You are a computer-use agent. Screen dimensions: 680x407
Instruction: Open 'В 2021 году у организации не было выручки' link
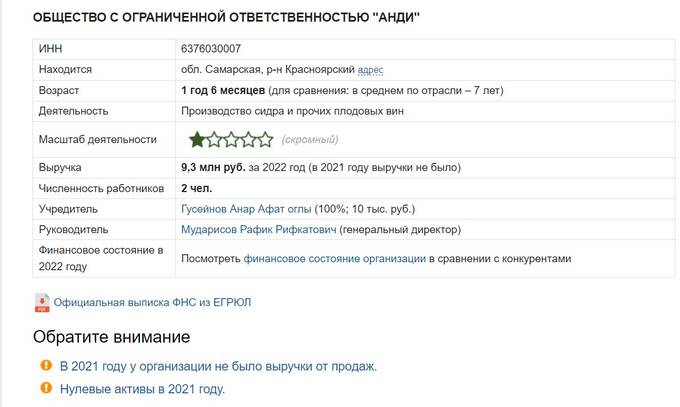click(218, 367)
